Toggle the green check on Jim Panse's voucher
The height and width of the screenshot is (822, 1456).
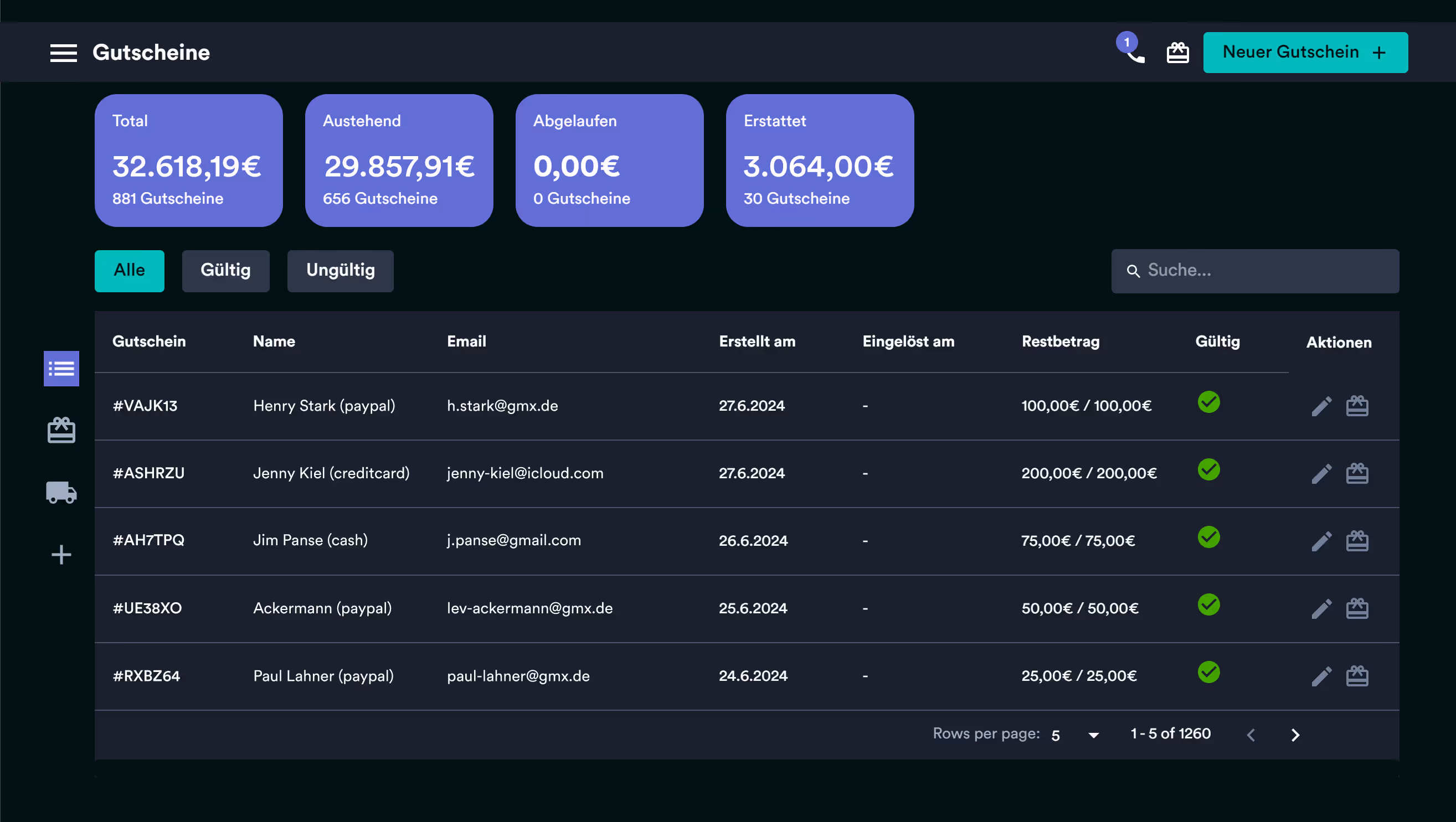(1208, 537)
